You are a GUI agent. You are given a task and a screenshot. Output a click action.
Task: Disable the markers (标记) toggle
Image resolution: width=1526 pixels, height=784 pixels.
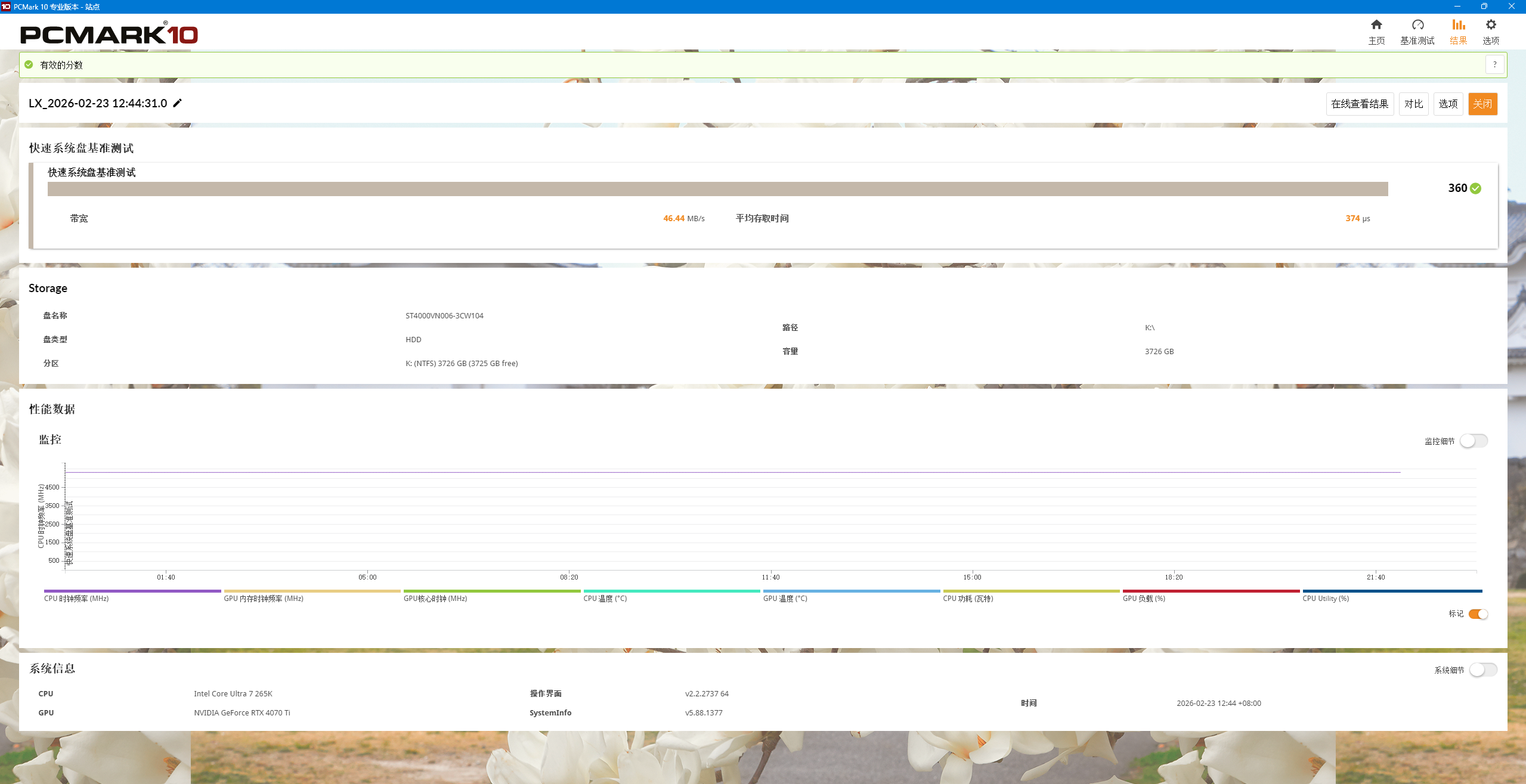point(1478,614)
